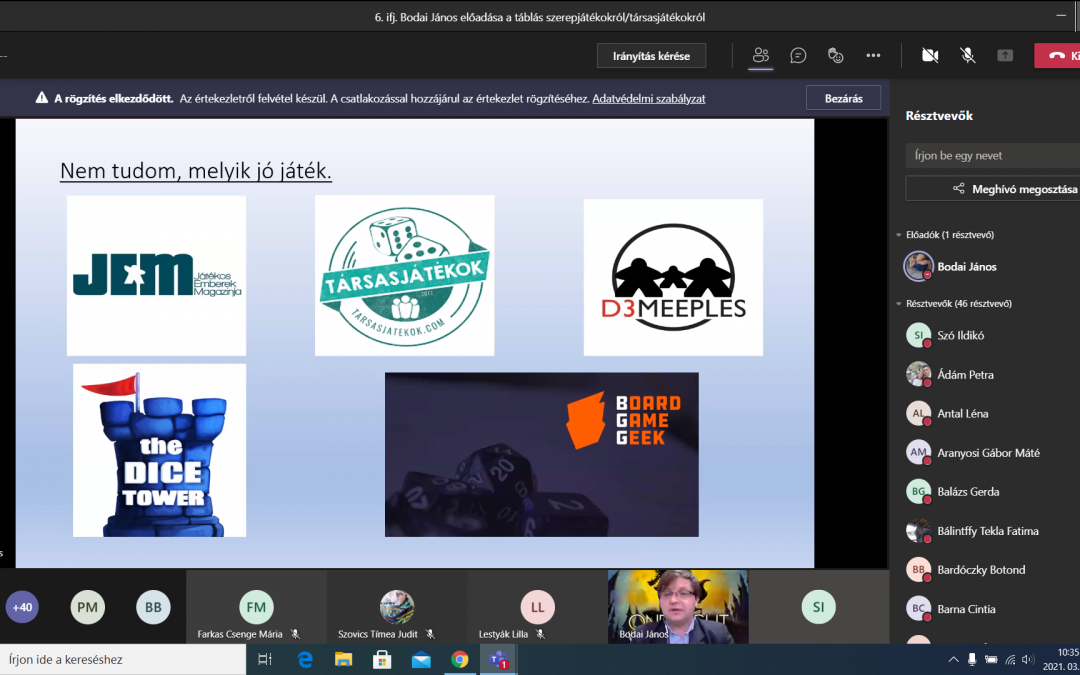
Task: Leave the meeting with the red hang-up button
Action: (1058, 56)
